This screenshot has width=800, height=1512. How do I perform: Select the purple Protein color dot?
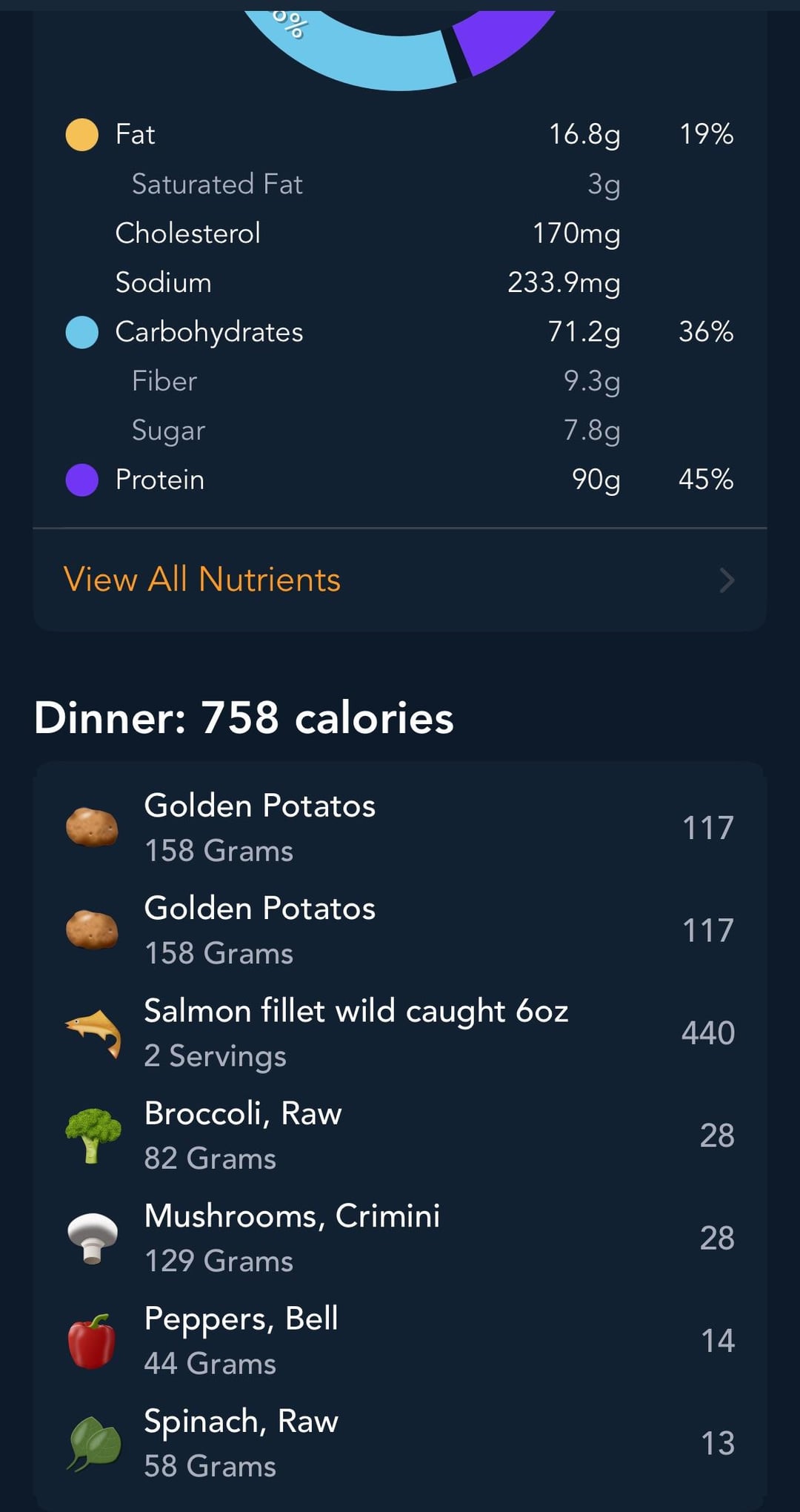[82, 480]
